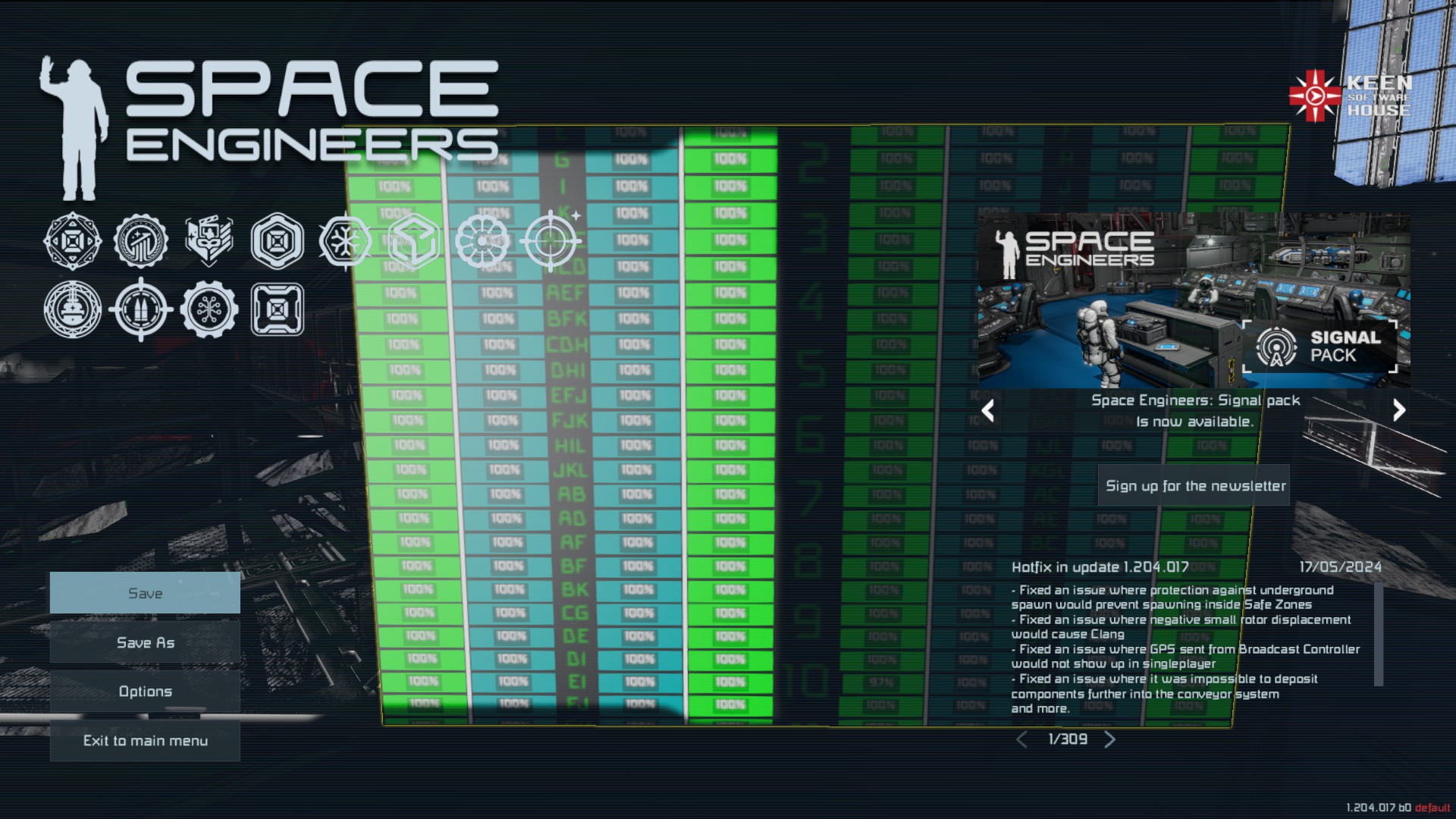Click the gear with circuit Automatons DLC icon
This screenshot has height=819, width=1456.
pos(209,309)
